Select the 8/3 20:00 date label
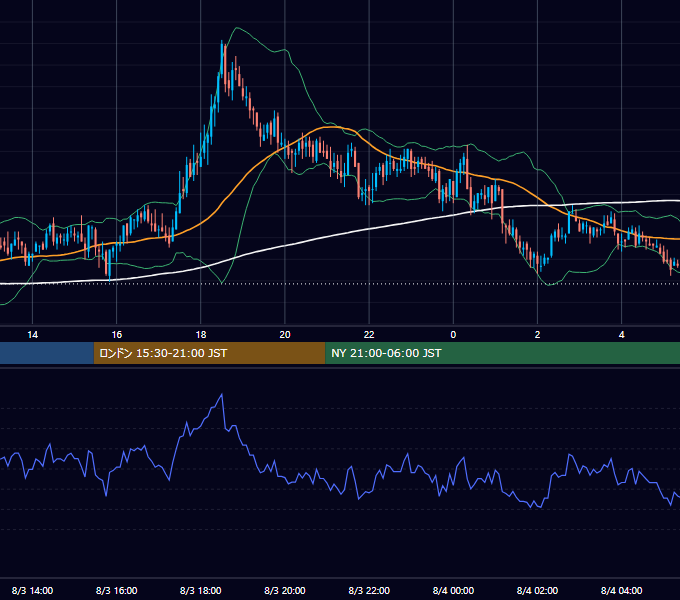Image resolution: width=680 pixels, height=600 pixels. click(x=285, y=590)
